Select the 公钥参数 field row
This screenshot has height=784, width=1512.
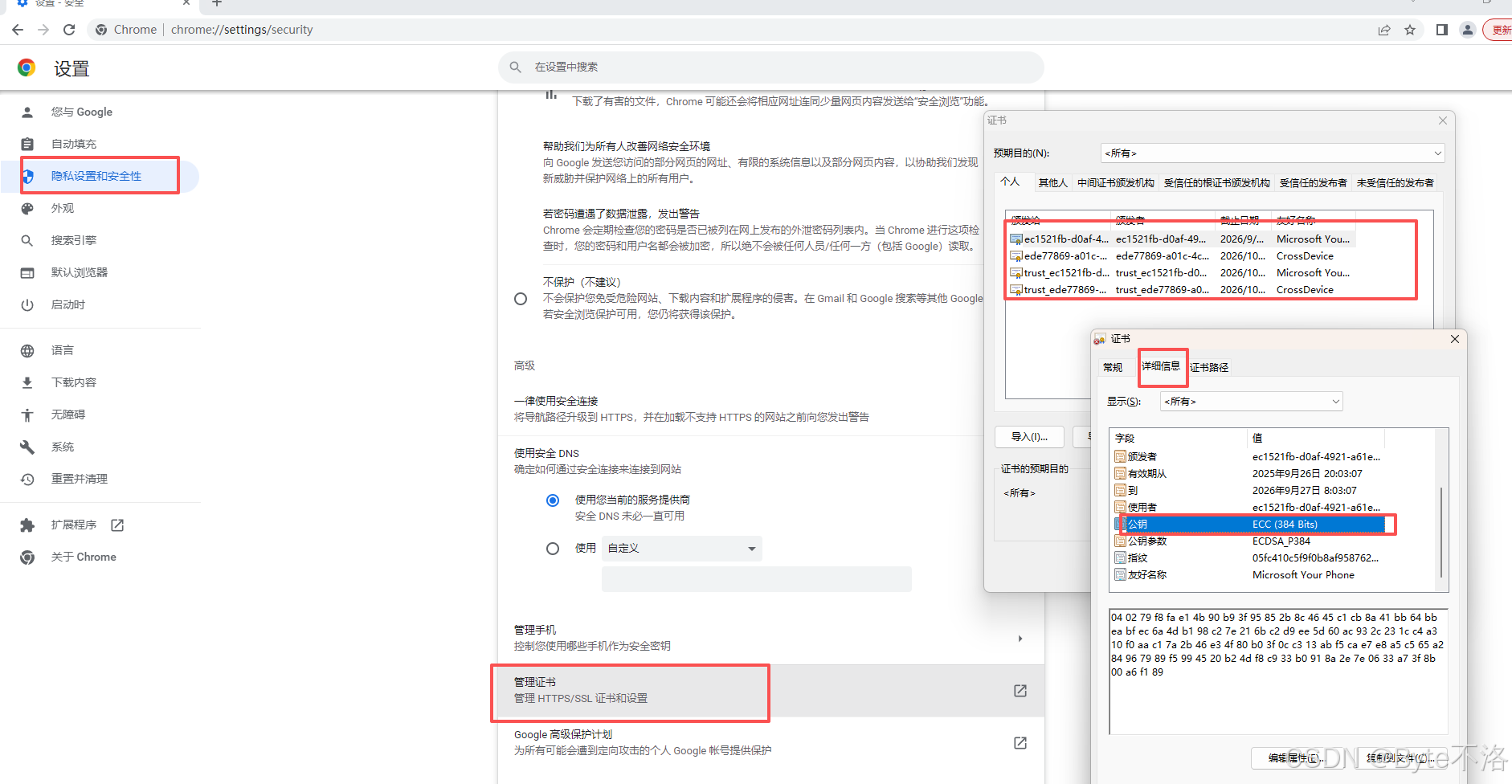point(1146,541)
